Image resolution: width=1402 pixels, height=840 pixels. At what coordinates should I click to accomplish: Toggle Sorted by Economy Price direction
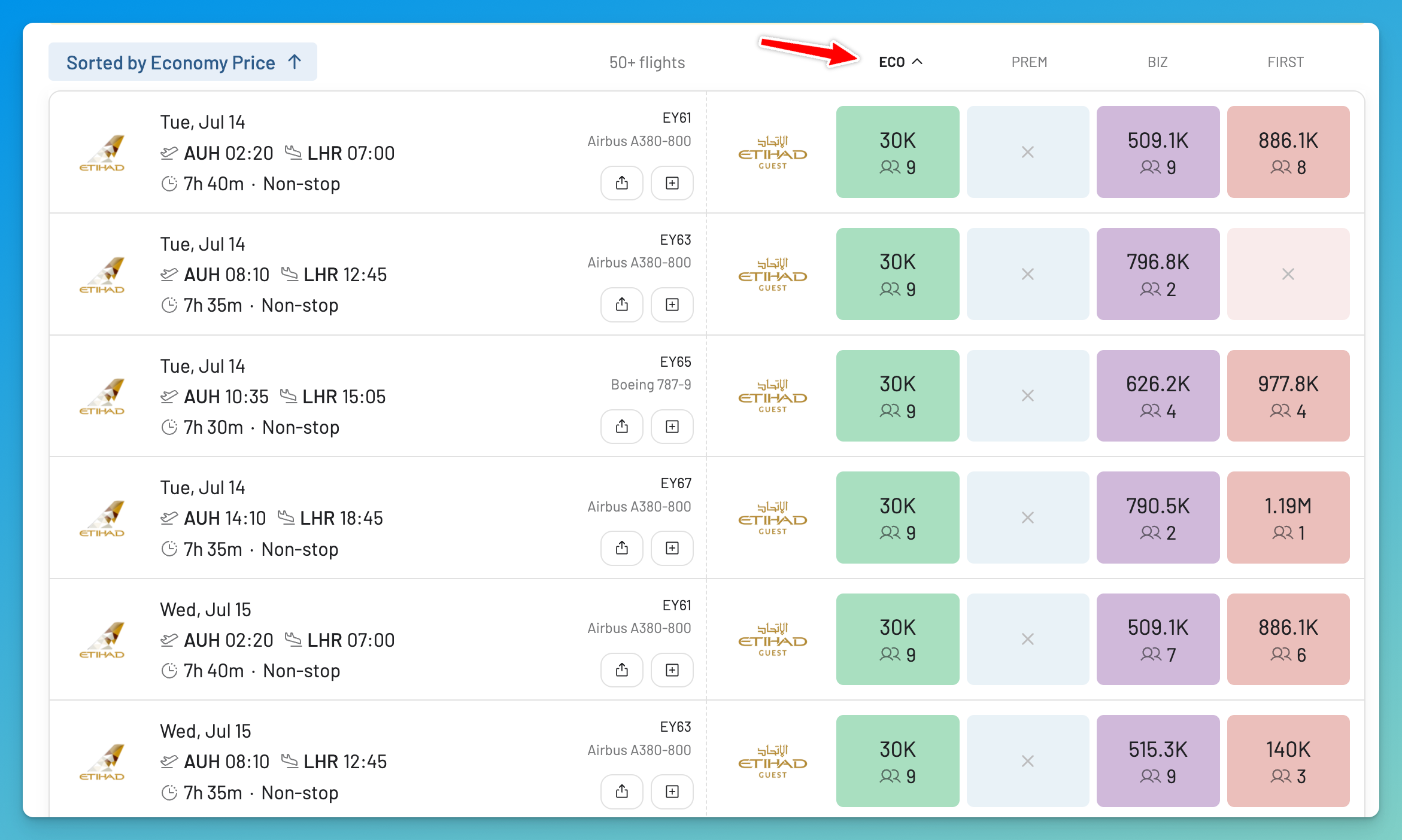(183, 62)
